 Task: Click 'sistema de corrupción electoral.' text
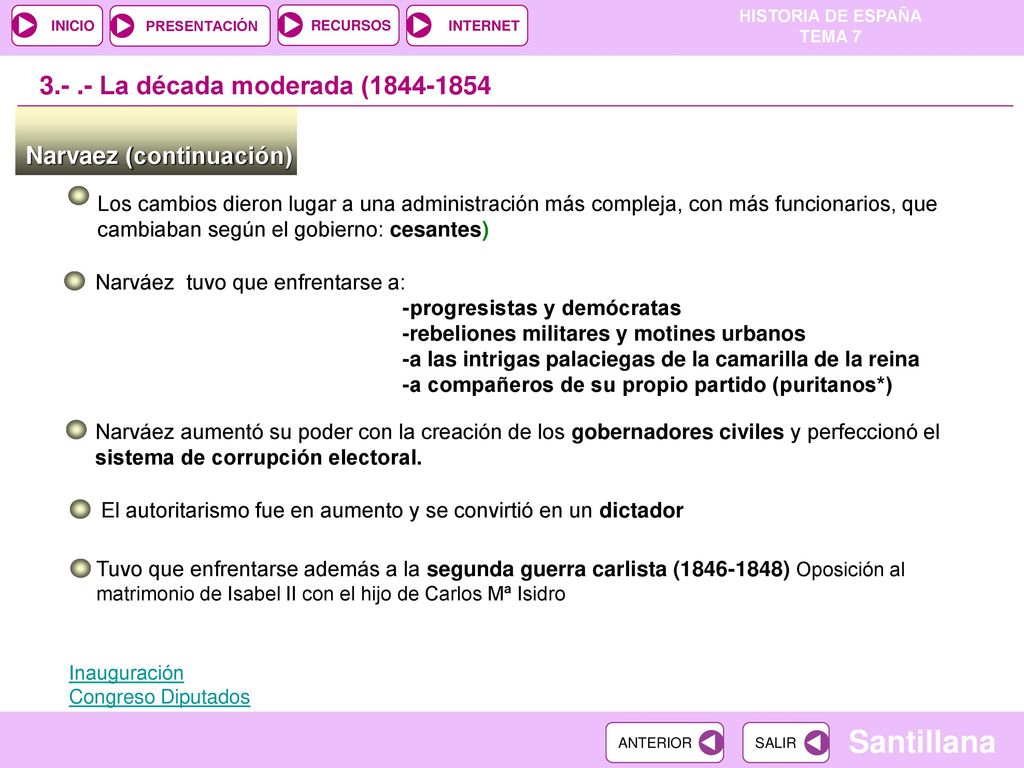[x=259, y=457]
